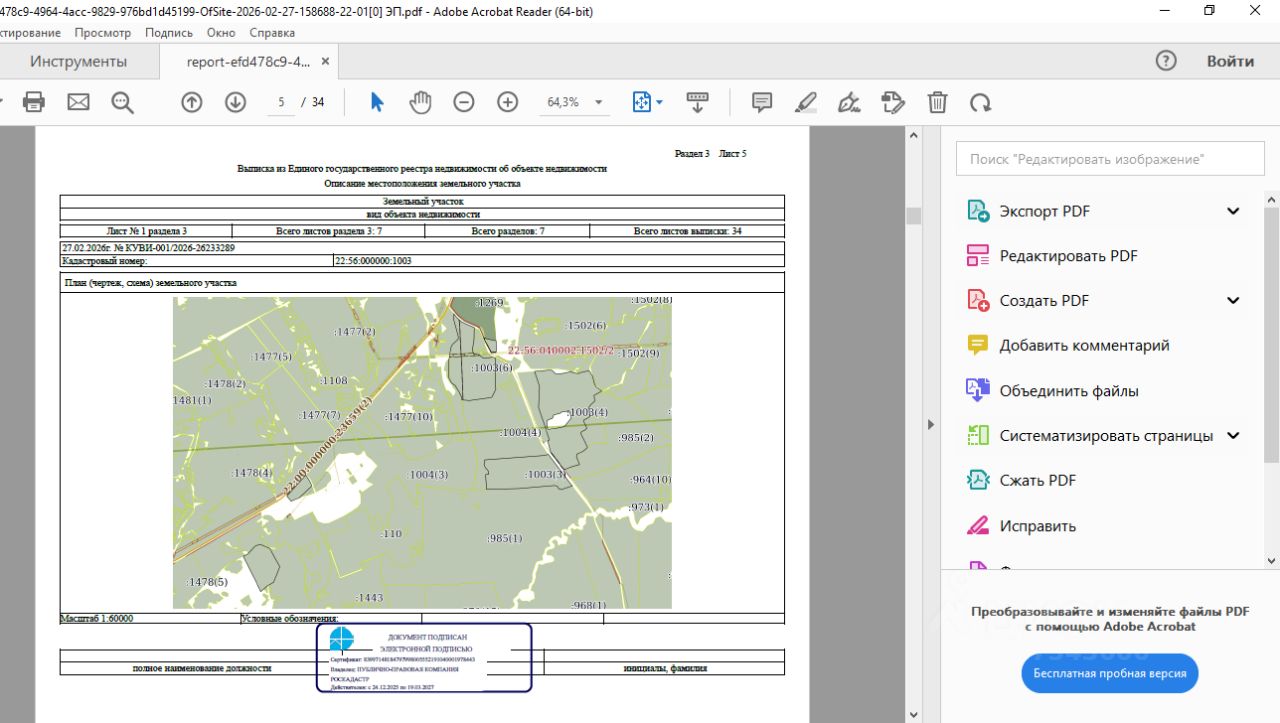The image size is (1280, 723).
Task: Click the Бесплатная пробная версия button
Action: coord(1109,673)
